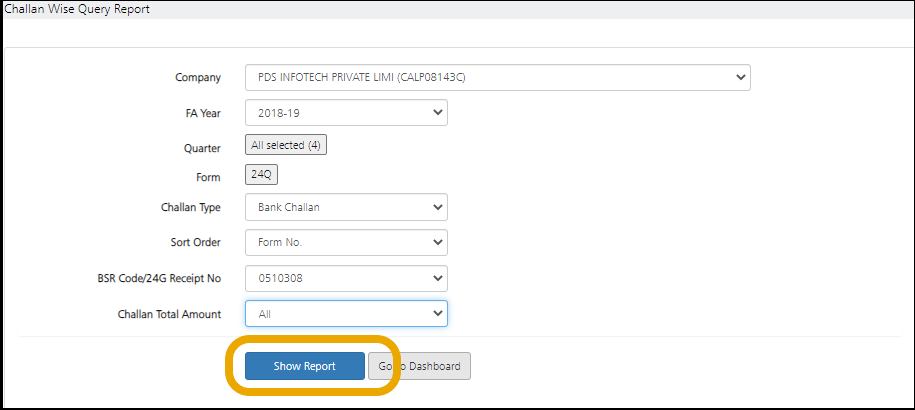Click the chevron arrow on Company field
Image resolution: width=915 pixels, height=410 pixels.
[x=740, y=77]
